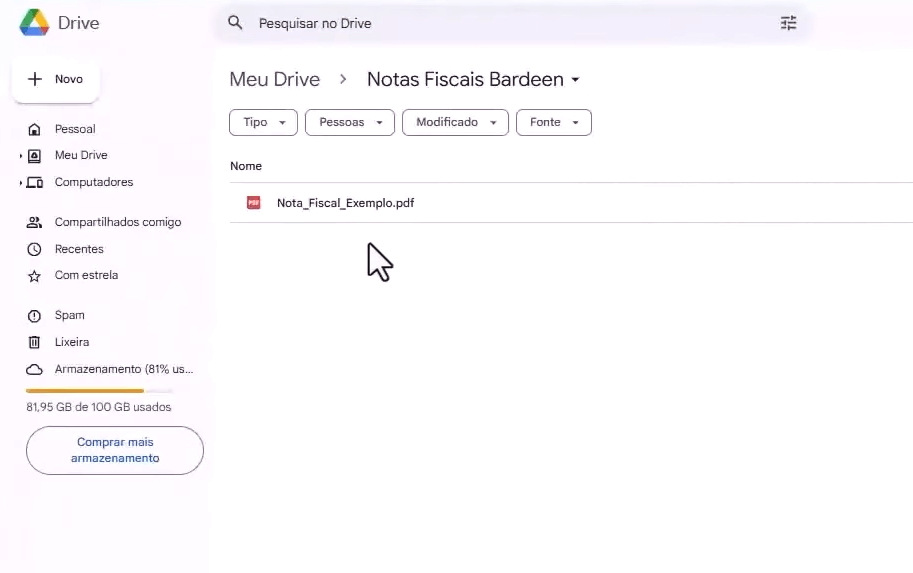
Task: Open advanced search filter options icon
Action: 788,23
